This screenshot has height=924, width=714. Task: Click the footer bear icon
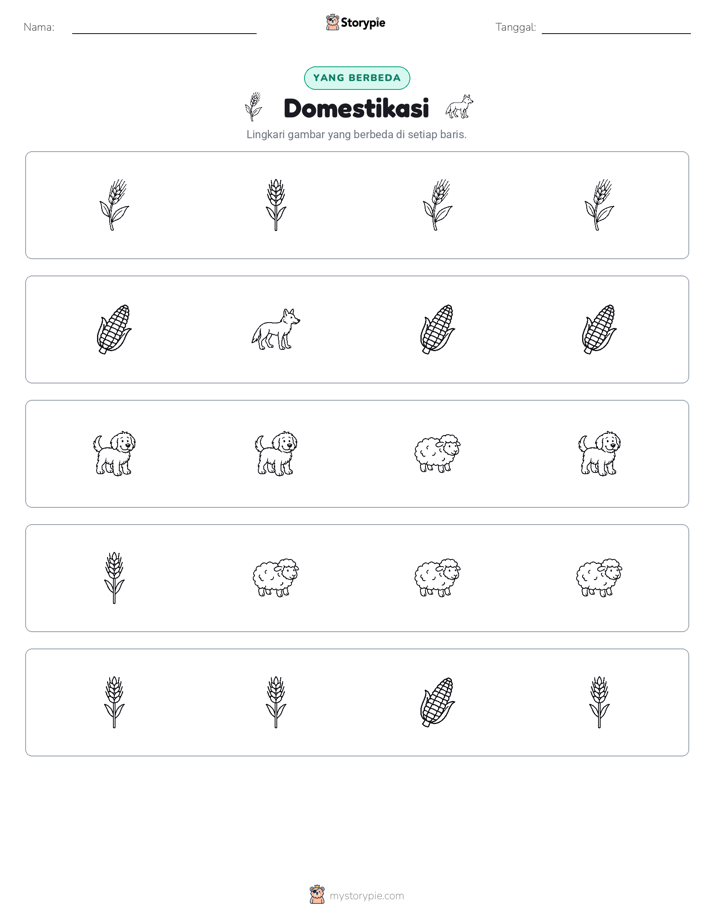(x=317, y=895)
